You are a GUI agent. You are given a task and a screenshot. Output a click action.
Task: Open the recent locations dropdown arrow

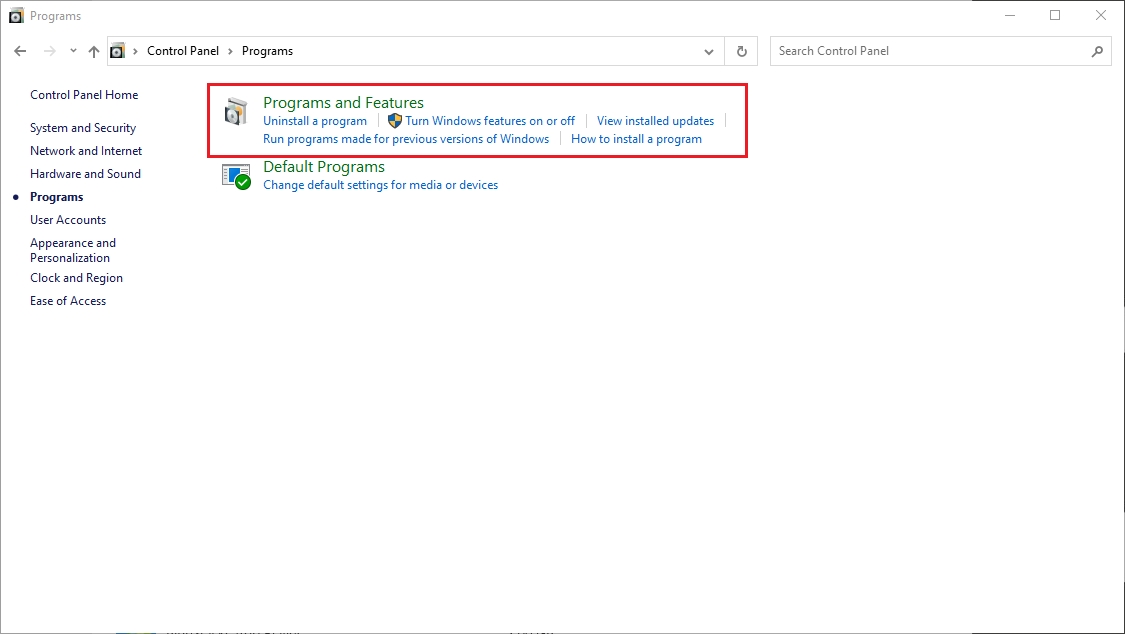coord(73,51)
